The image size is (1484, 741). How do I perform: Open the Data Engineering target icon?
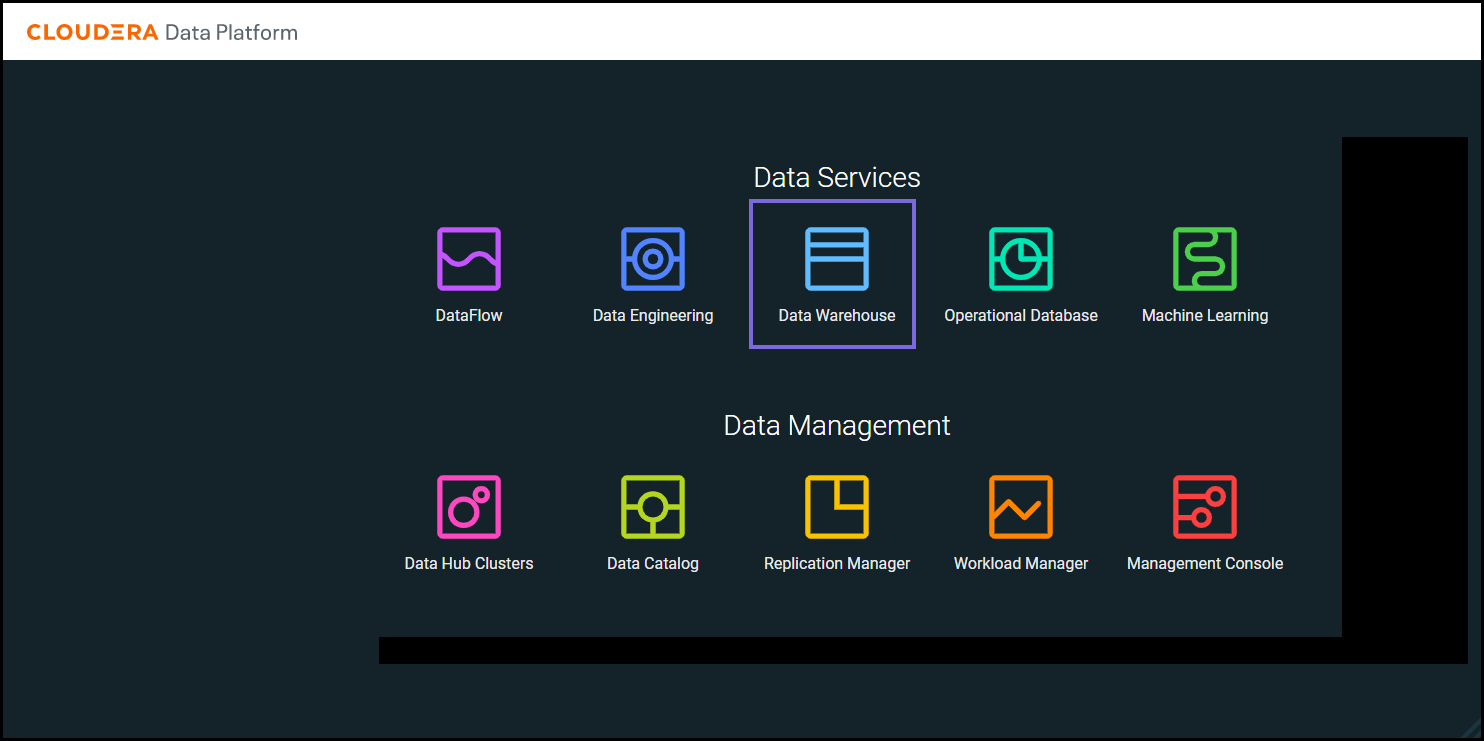click(653, 259)
